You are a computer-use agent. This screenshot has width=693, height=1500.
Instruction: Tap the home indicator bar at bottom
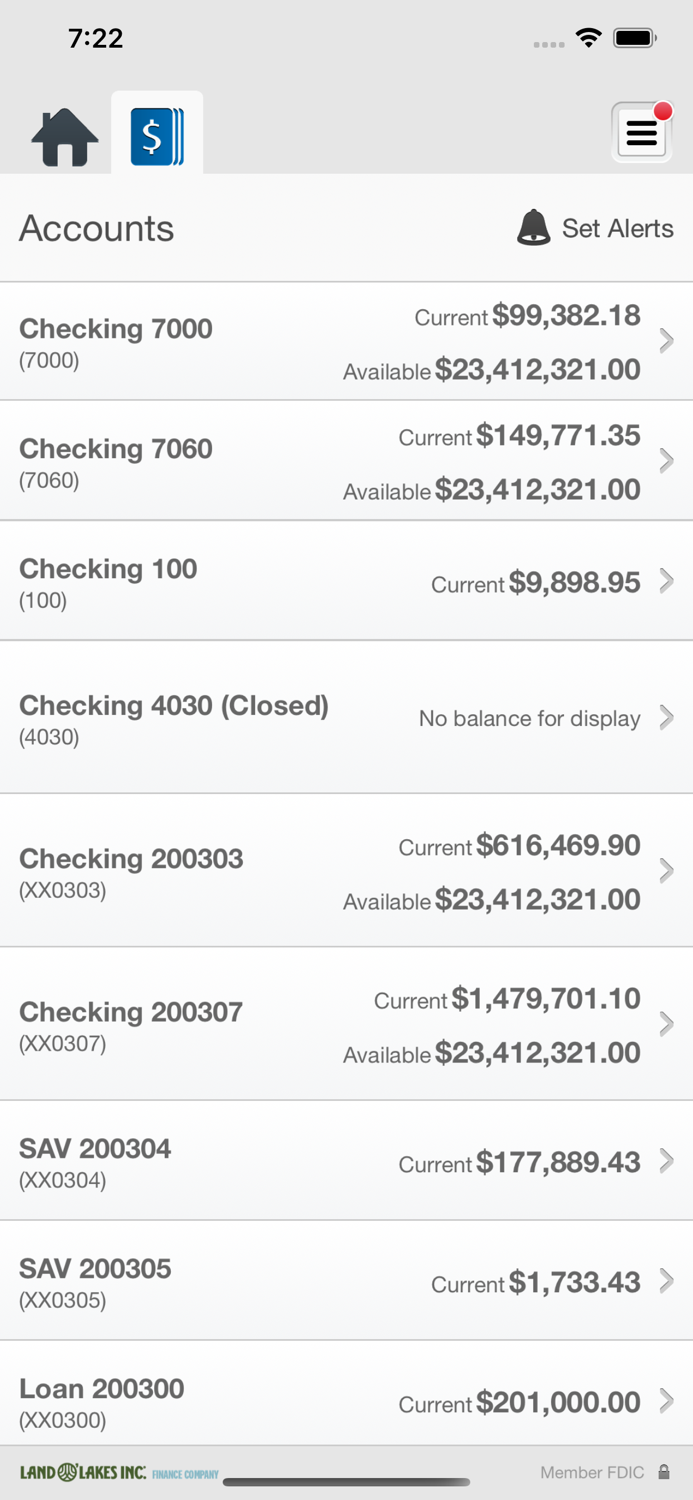[x=346, y=1482]
